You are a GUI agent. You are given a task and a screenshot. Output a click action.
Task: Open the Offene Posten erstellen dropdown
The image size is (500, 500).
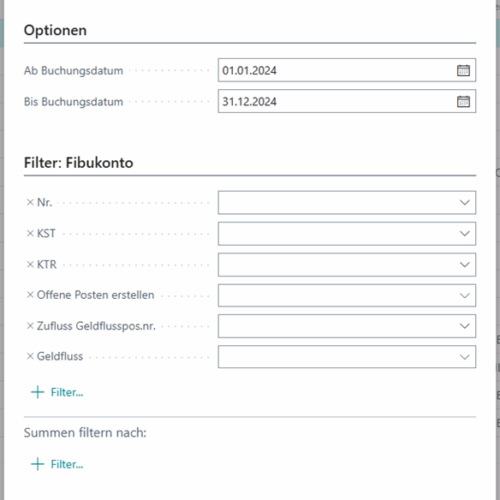(x=464, y=295)
